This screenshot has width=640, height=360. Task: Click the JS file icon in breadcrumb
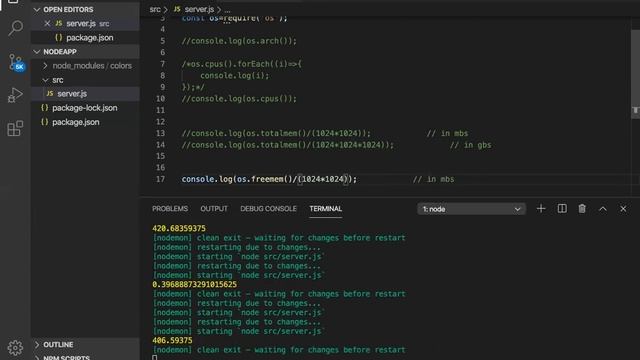pos(177,9)
